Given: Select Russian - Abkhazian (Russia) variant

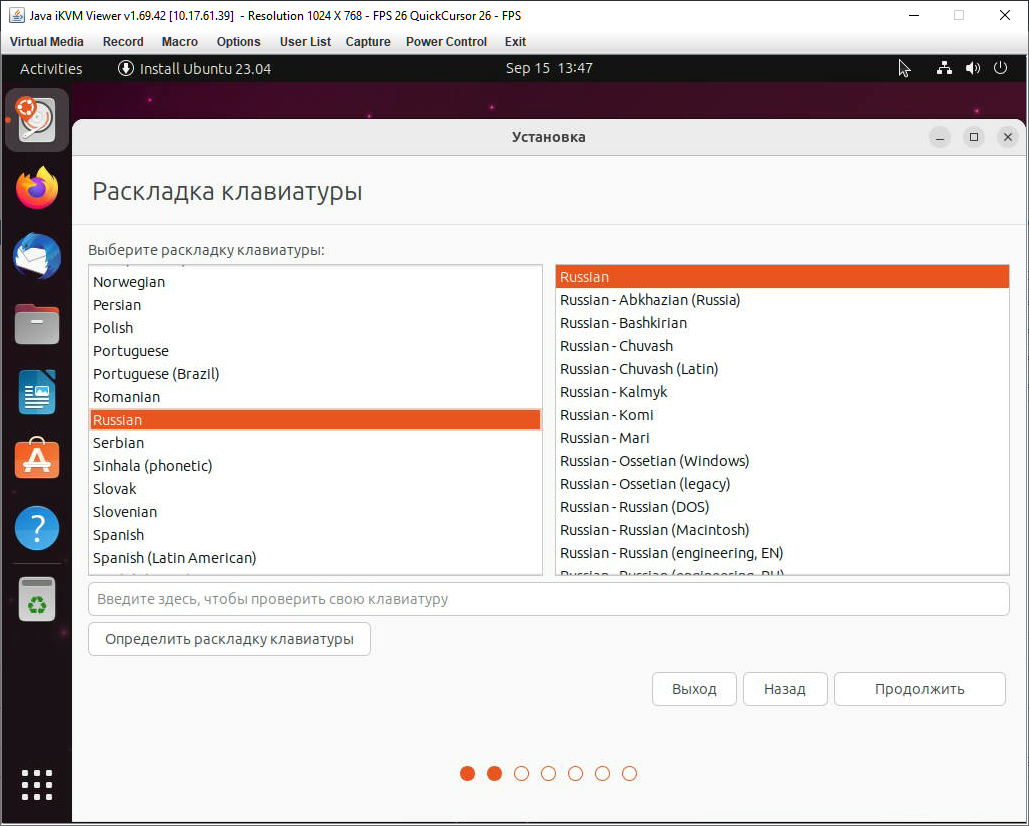Looking at the screenshot, I should tap(782, 300).
